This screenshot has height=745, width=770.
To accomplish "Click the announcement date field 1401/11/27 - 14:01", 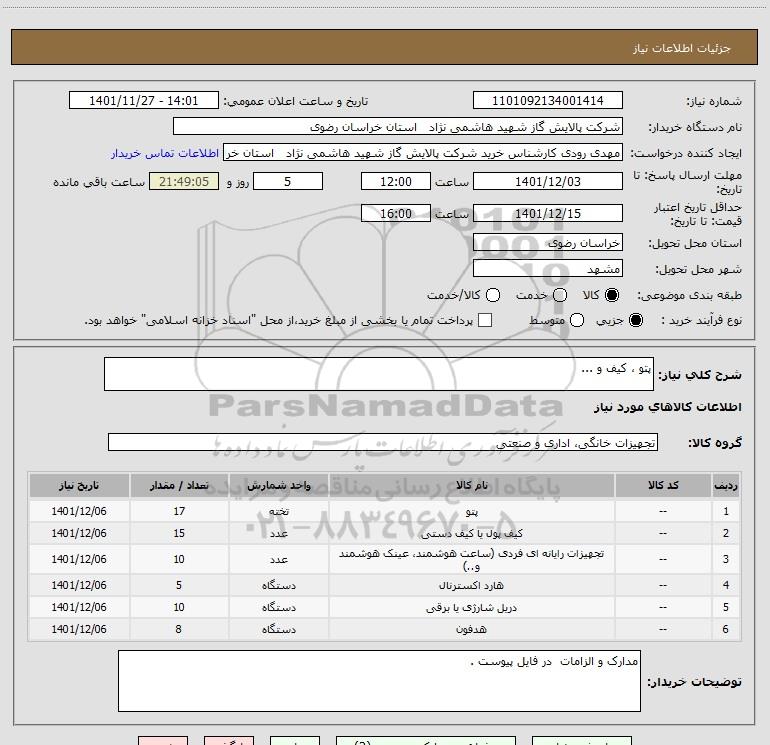I will (144, 101).
